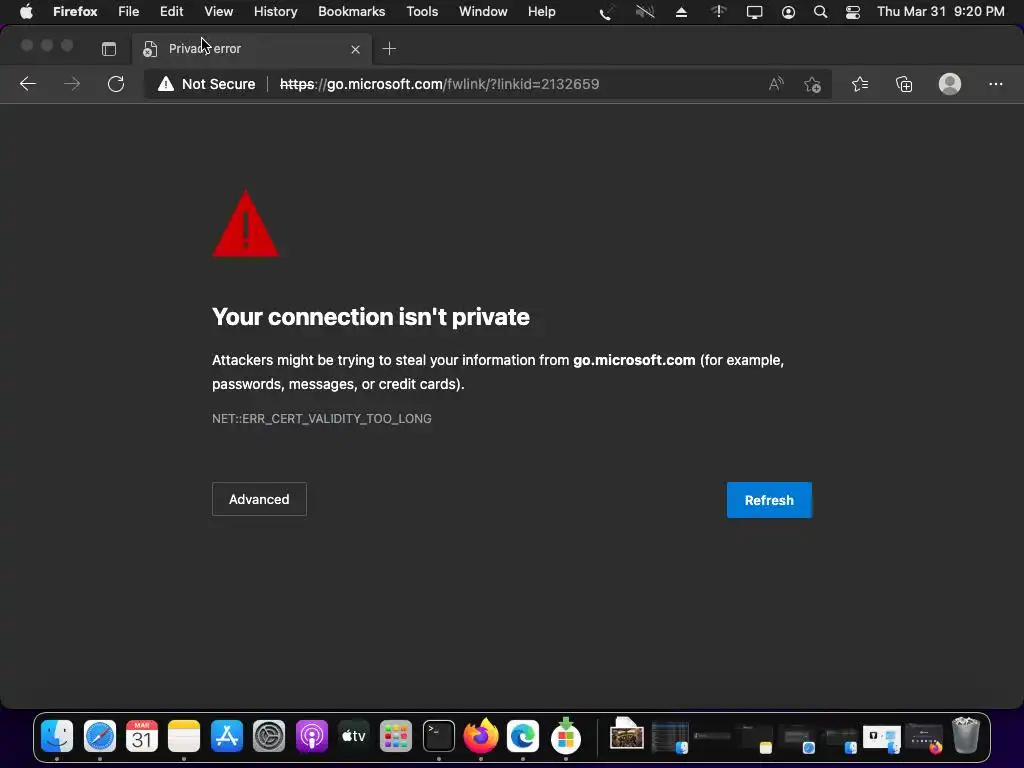
Task: Toggle the vertical tabs icon
Action: 109,49
